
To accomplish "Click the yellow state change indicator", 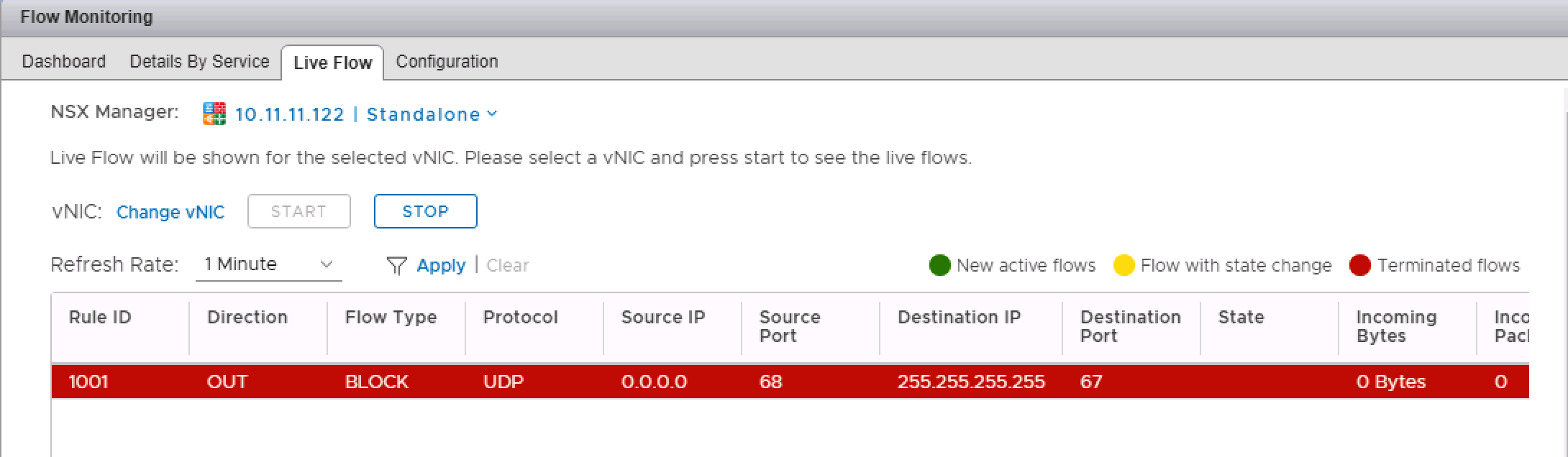I will (x=1123, y=266).
